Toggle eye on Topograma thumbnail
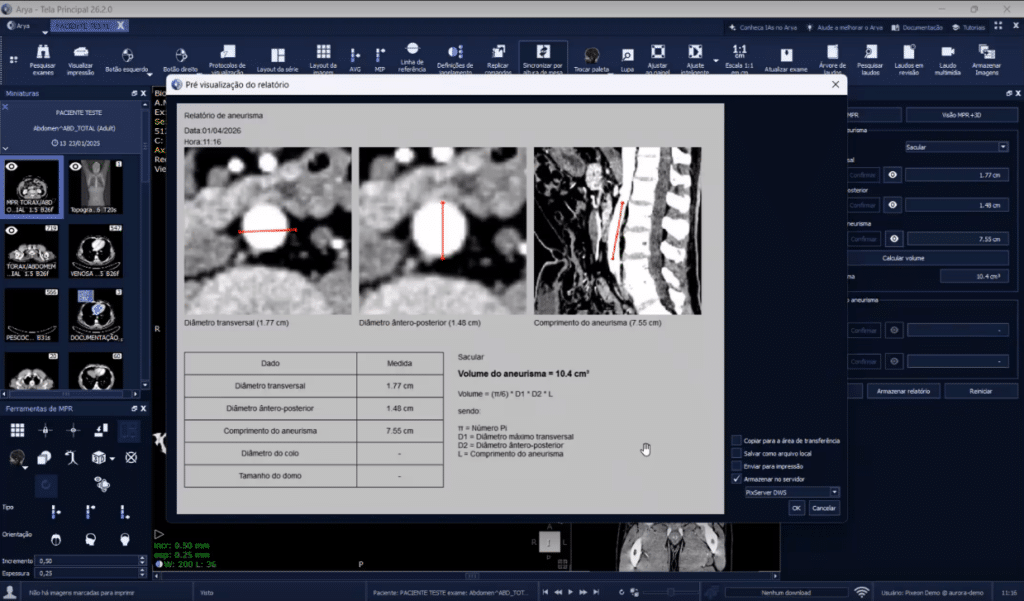This screenshot has height=601, width=1024. [x=75, y=167]
